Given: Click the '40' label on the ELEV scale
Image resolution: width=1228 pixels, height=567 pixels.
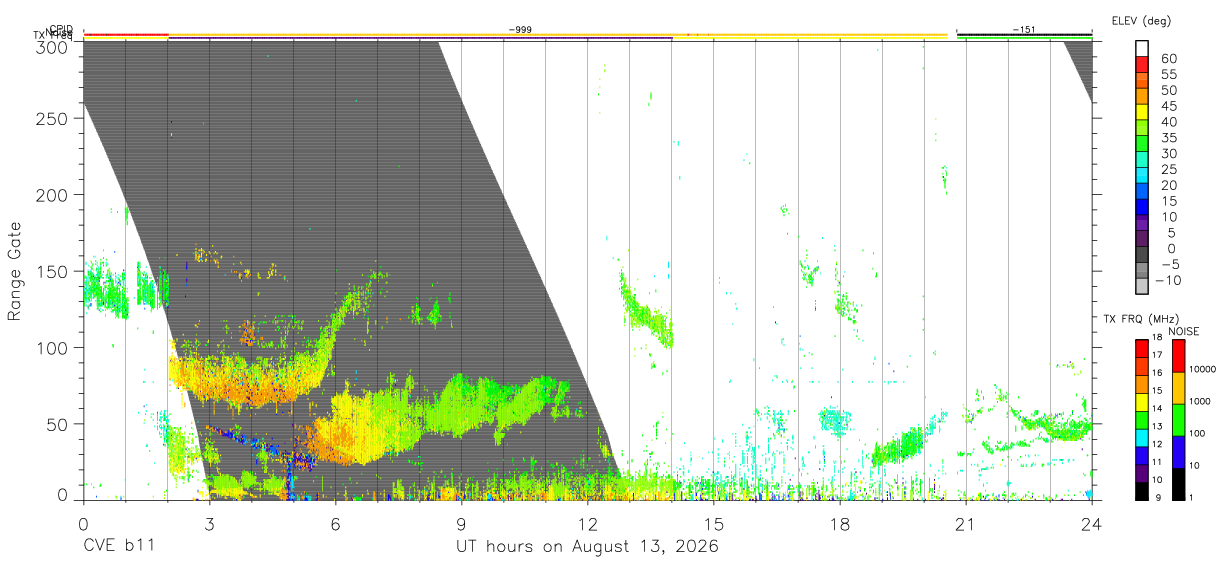Looking at the screenshot, I should click(1168, 122).
